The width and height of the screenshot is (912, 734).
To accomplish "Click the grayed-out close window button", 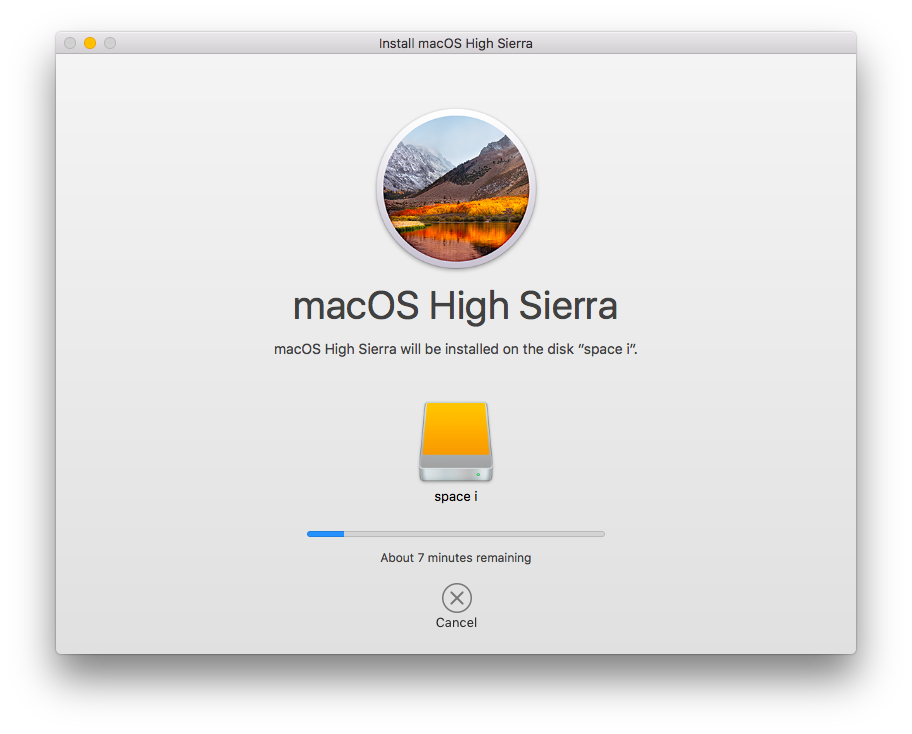I will (x=70, y=43).
